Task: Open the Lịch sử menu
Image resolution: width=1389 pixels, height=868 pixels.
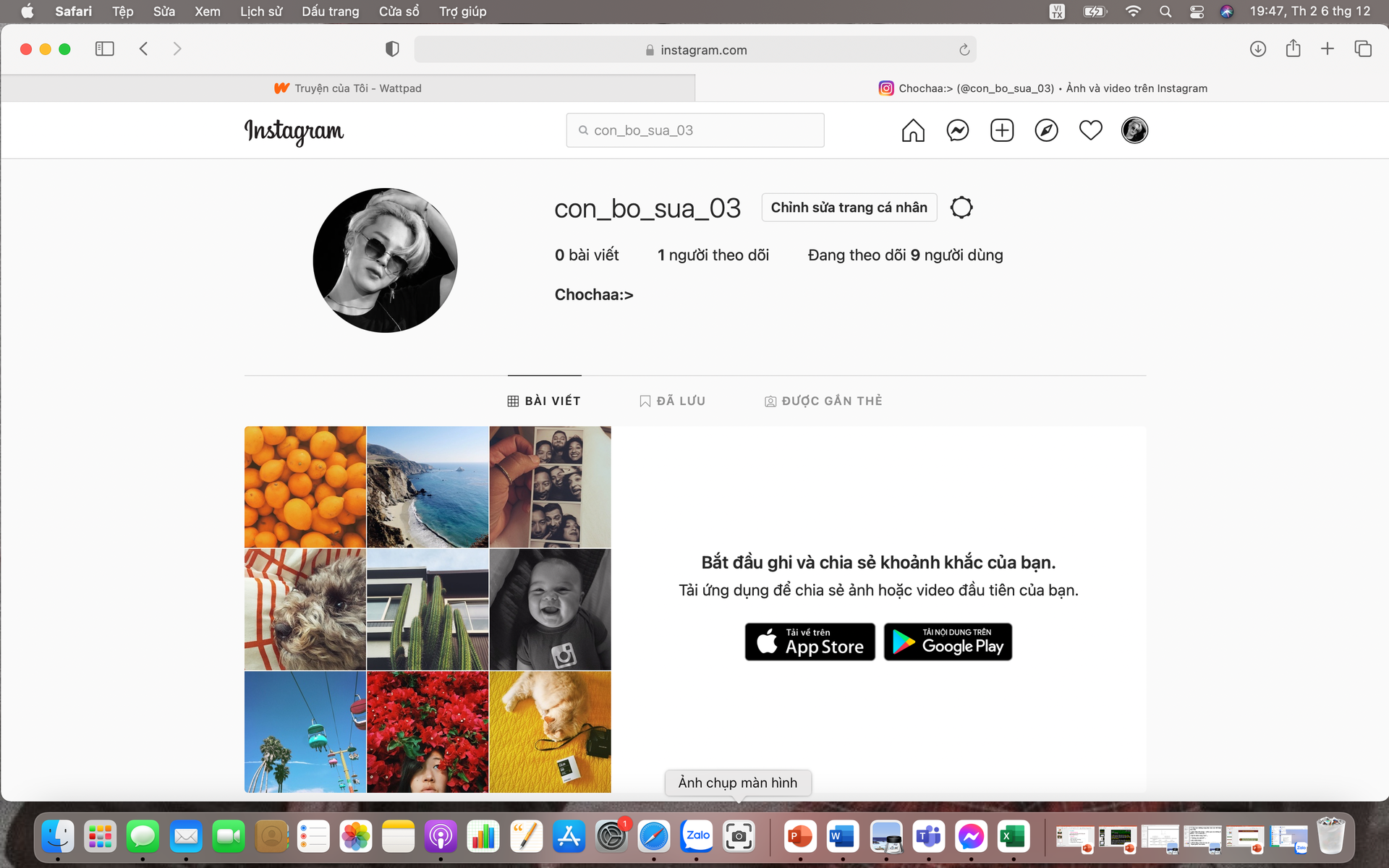Action: [261, 12]
